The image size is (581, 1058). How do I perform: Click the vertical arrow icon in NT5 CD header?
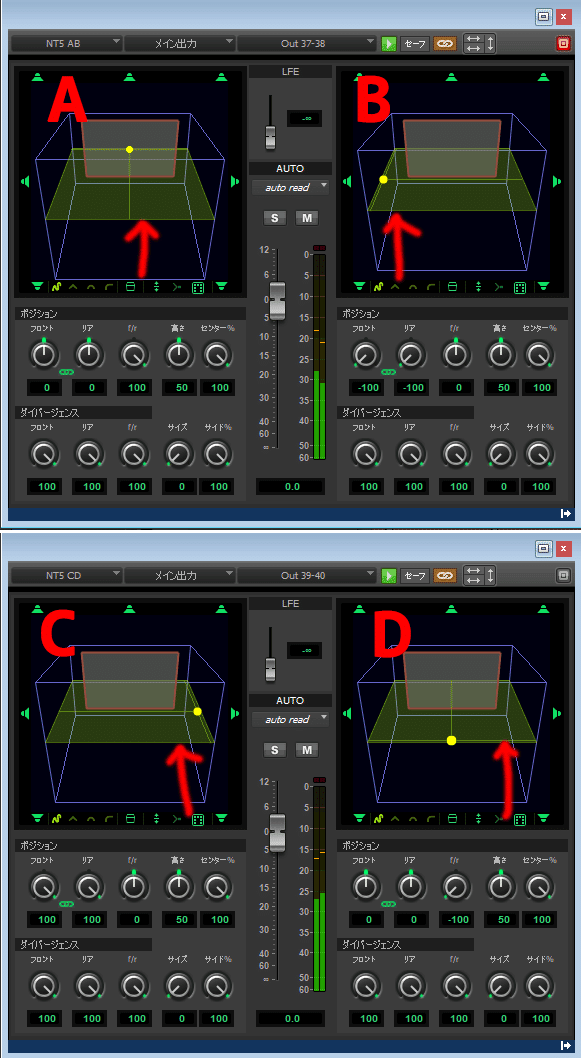pyautogui.click(x=491, y=576)
